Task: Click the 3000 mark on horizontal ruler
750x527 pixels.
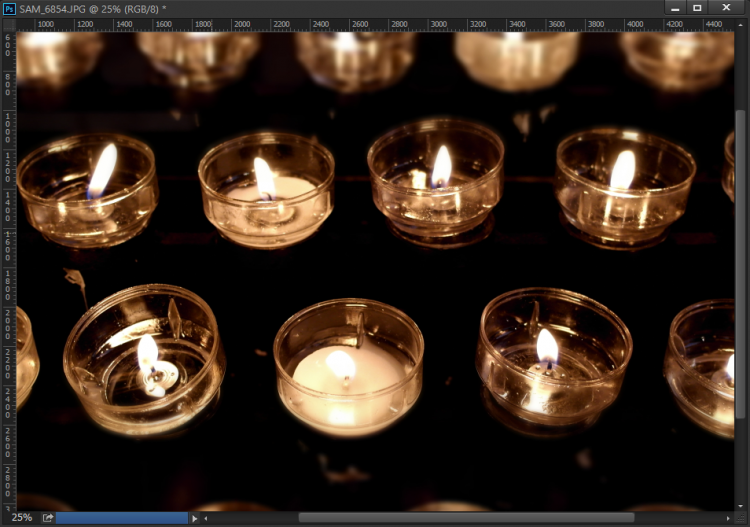Action: [439, 24]
